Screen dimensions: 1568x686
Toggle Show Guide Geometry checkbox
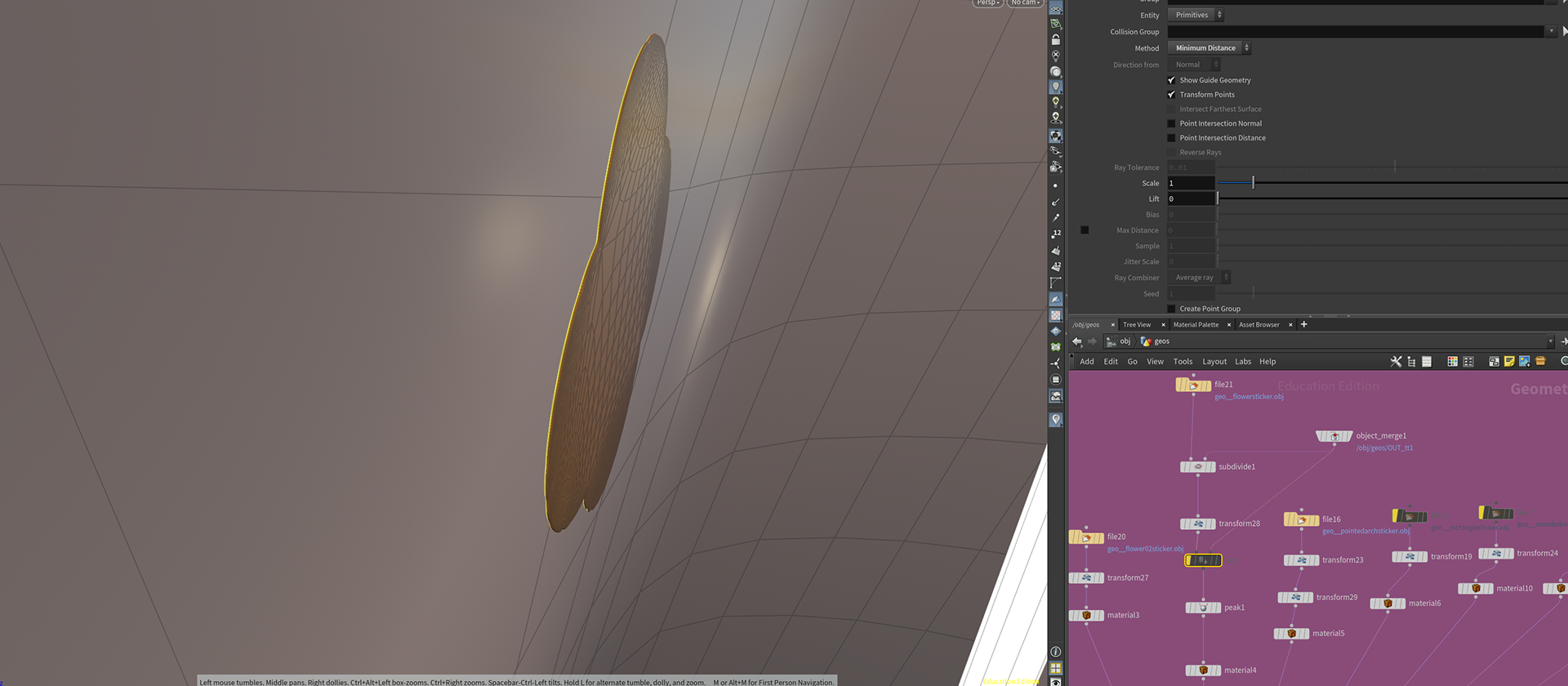coord(1171,80)
